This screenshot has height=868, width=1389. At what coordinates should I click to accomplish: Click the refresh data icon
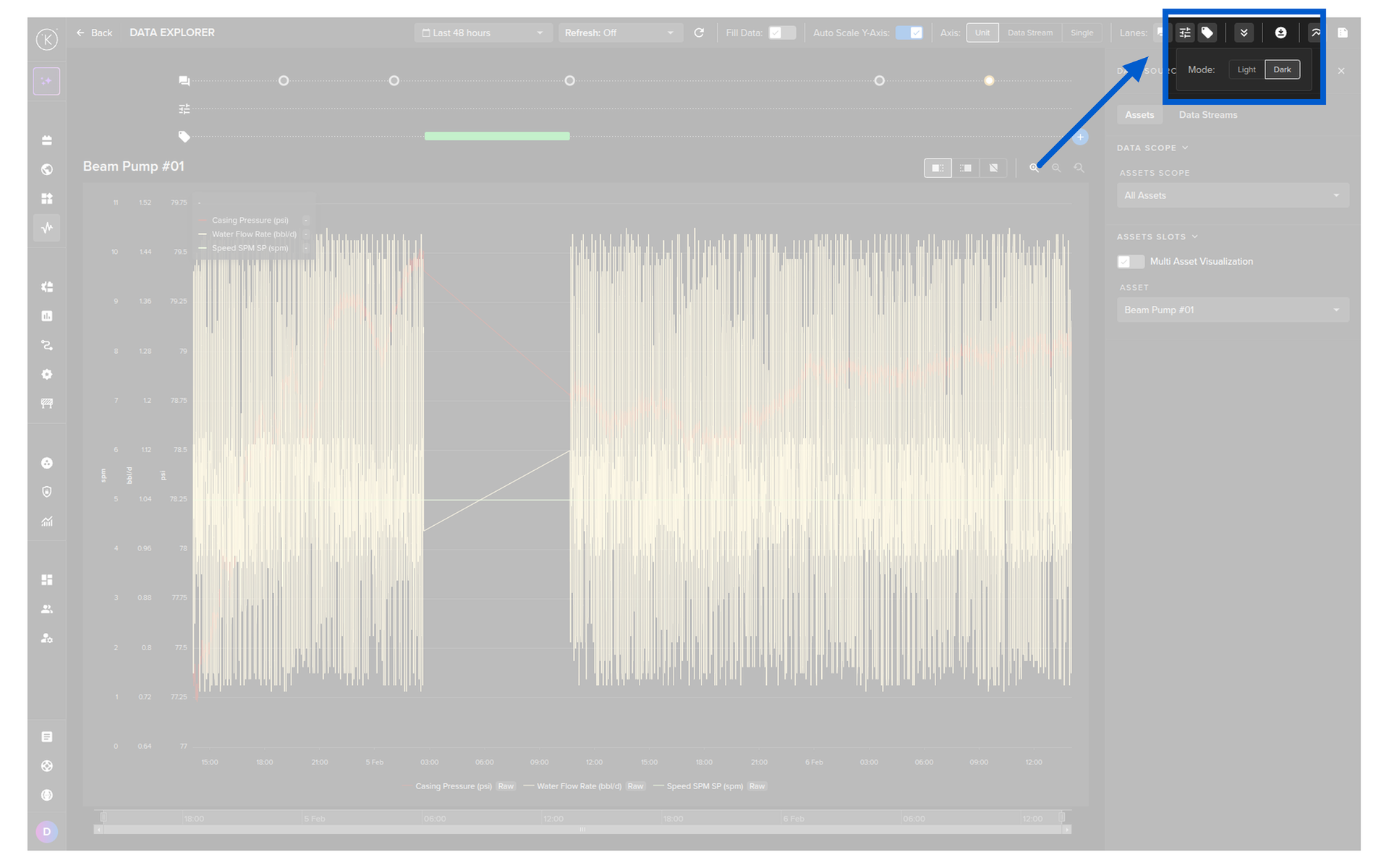(699, 33)
